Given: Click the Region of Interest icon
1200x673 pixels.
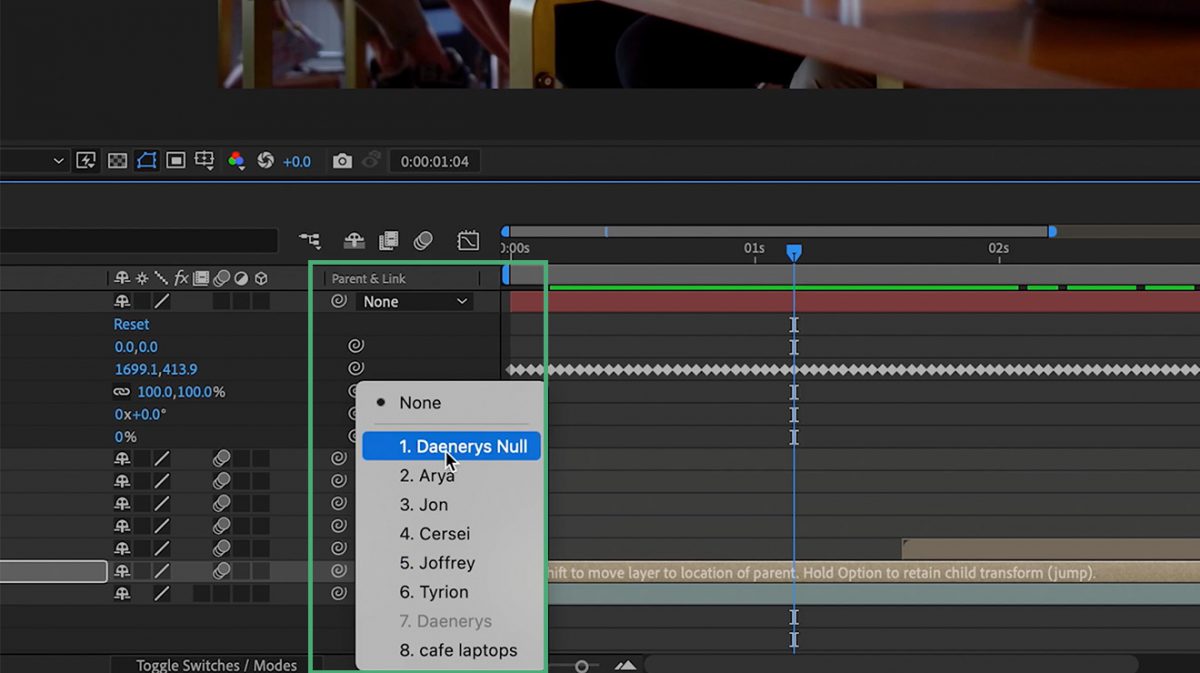Looking at the screenshot, I should coord(176,161).
